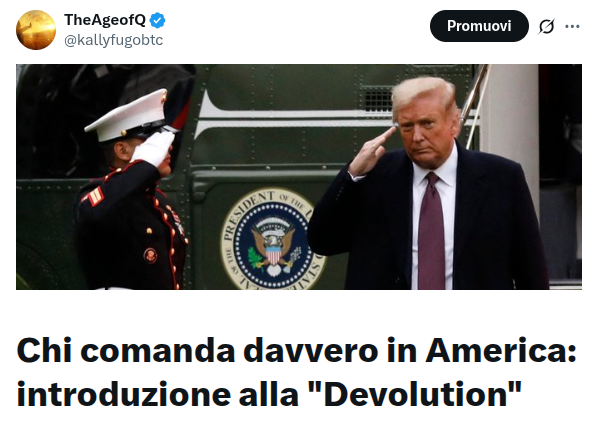Open TheAgeofQ golden profile avatar
The width and height of the screenshot is (596, 424).
coord(36,30)
